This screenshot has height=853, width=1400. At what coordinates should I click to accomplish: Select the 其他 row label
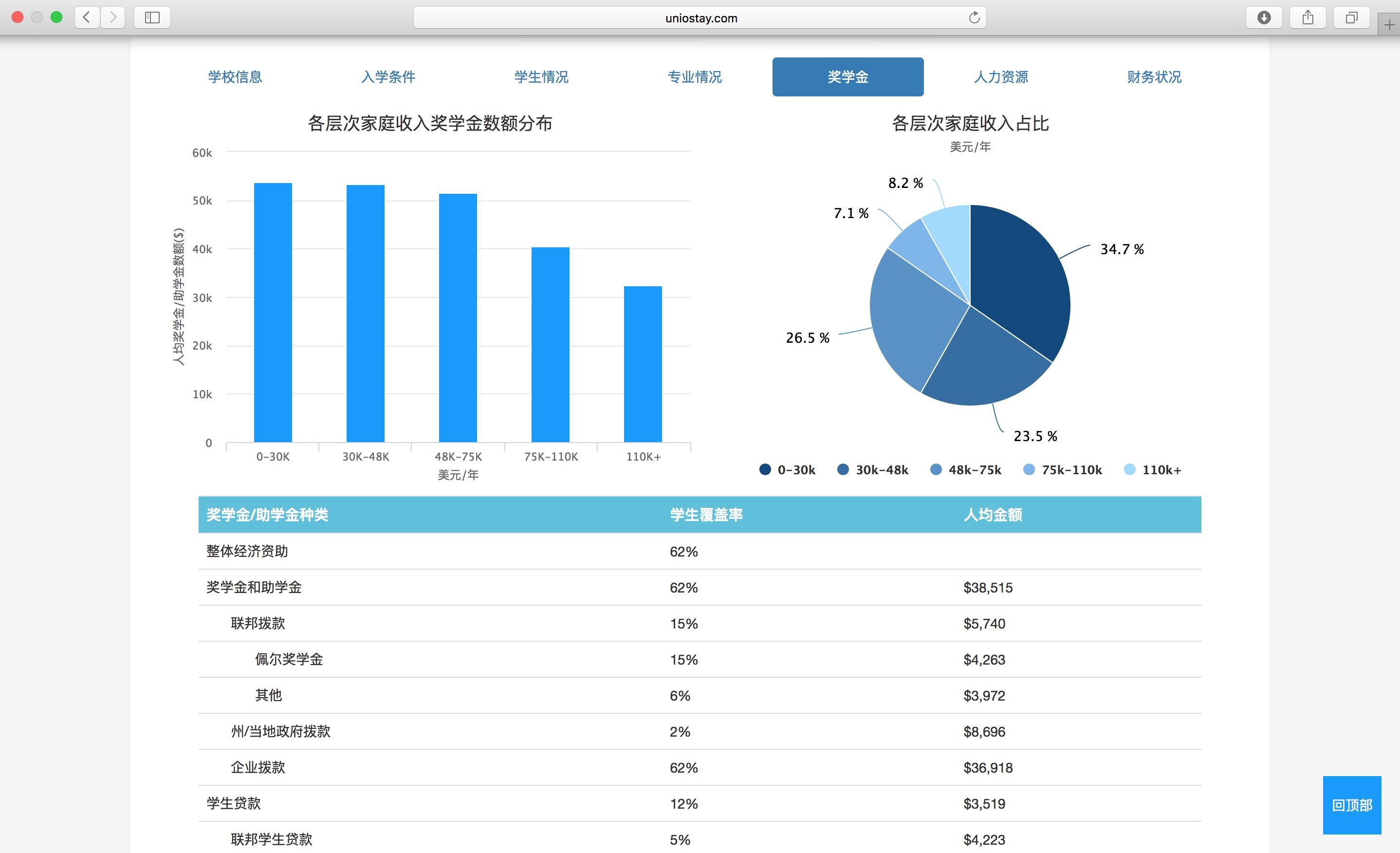tap(268, 695)
